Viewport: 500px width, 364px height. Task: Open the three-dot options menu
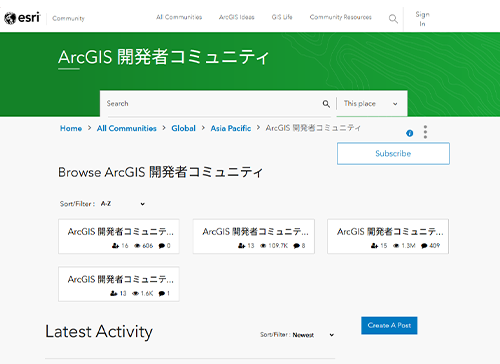[x=425, y=132]
